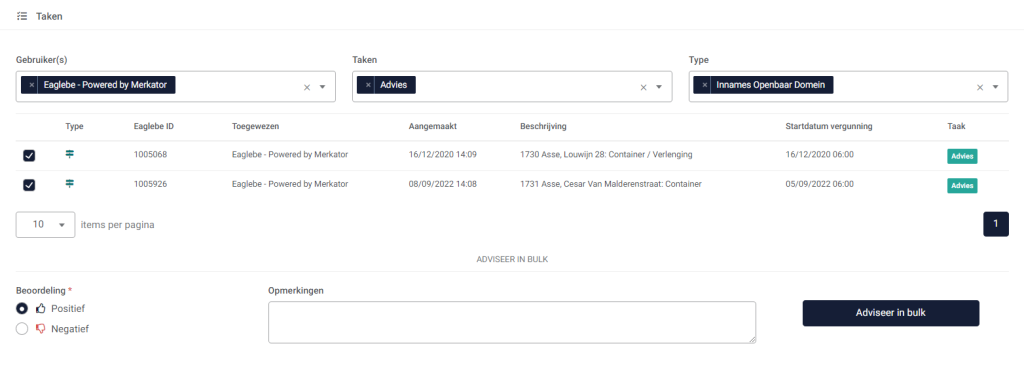Click the signpost type icon for 1005926
The width and height of the screenshot is (1024, 386).
coord(70,184)
